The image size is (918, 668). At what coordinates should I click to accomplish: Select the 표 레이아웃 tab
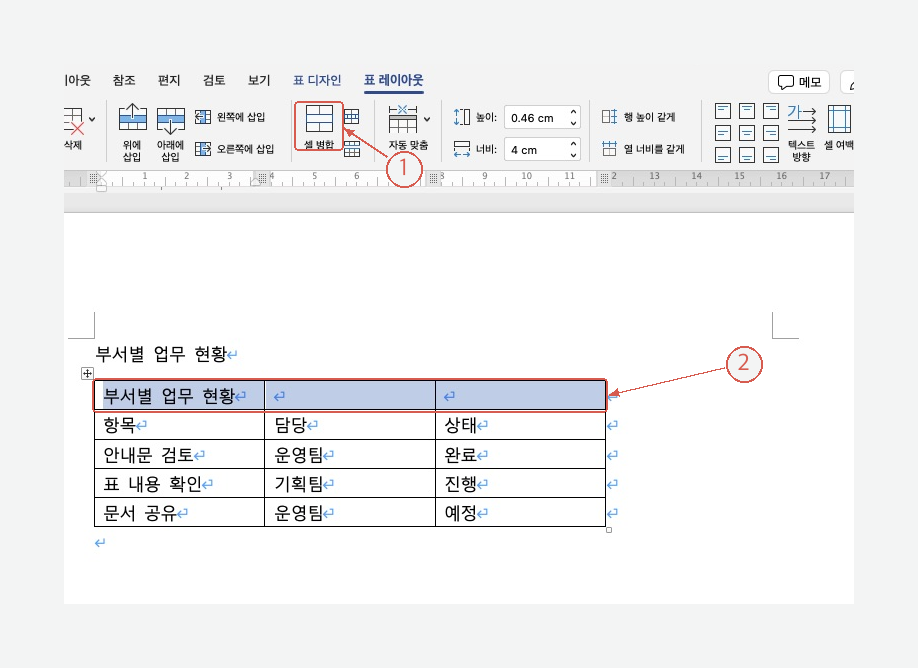393,80
